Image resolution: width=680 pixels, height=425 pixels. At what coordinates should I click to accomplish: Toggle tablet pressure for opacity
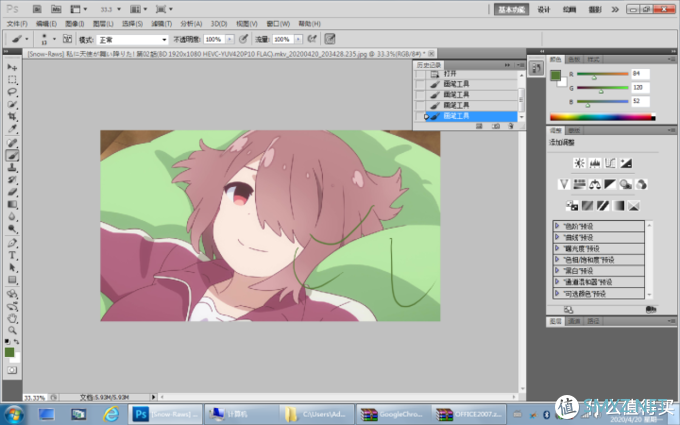[243, 39]
